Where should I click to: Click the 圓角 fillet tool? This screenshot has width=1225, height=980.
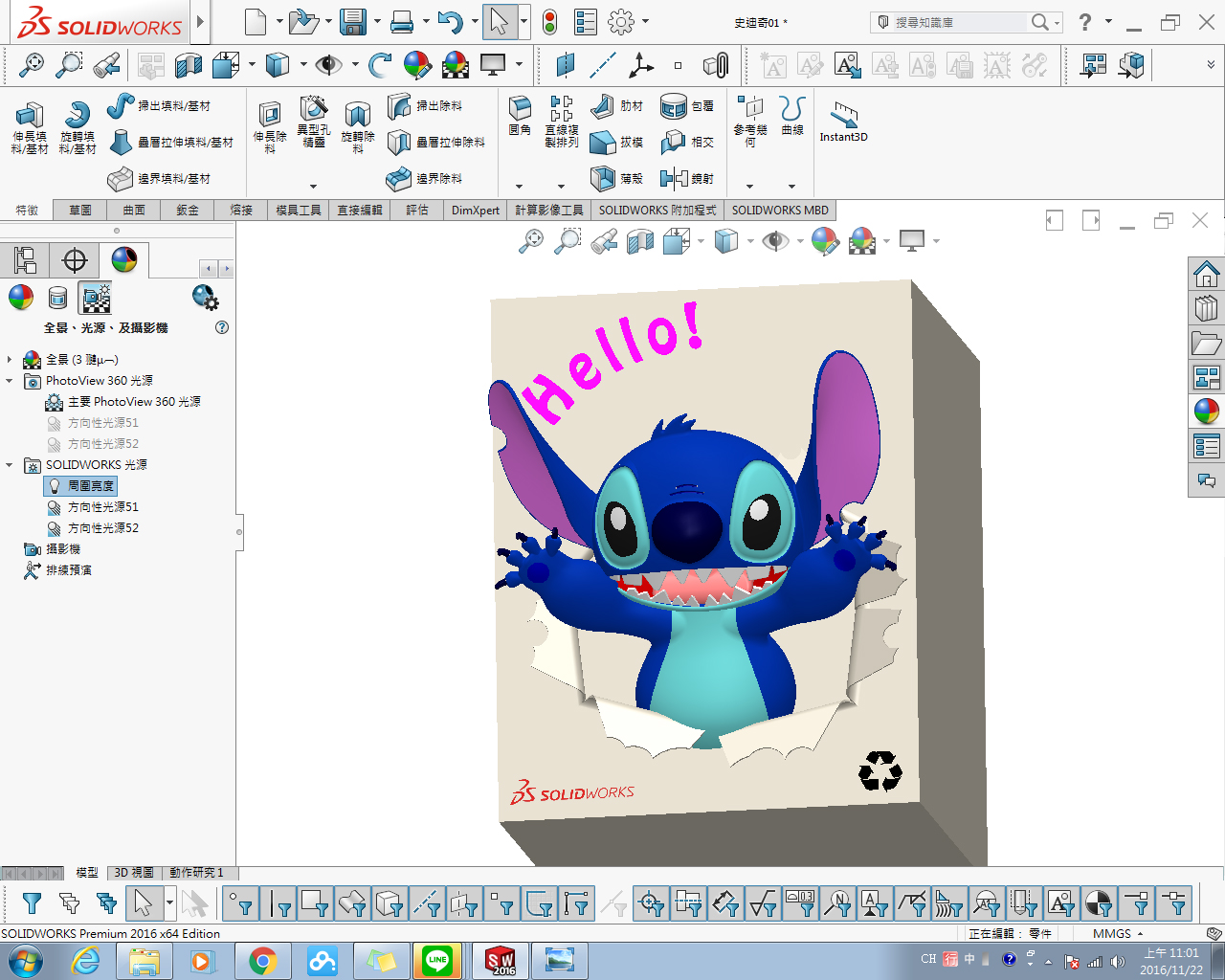point(520,116)
